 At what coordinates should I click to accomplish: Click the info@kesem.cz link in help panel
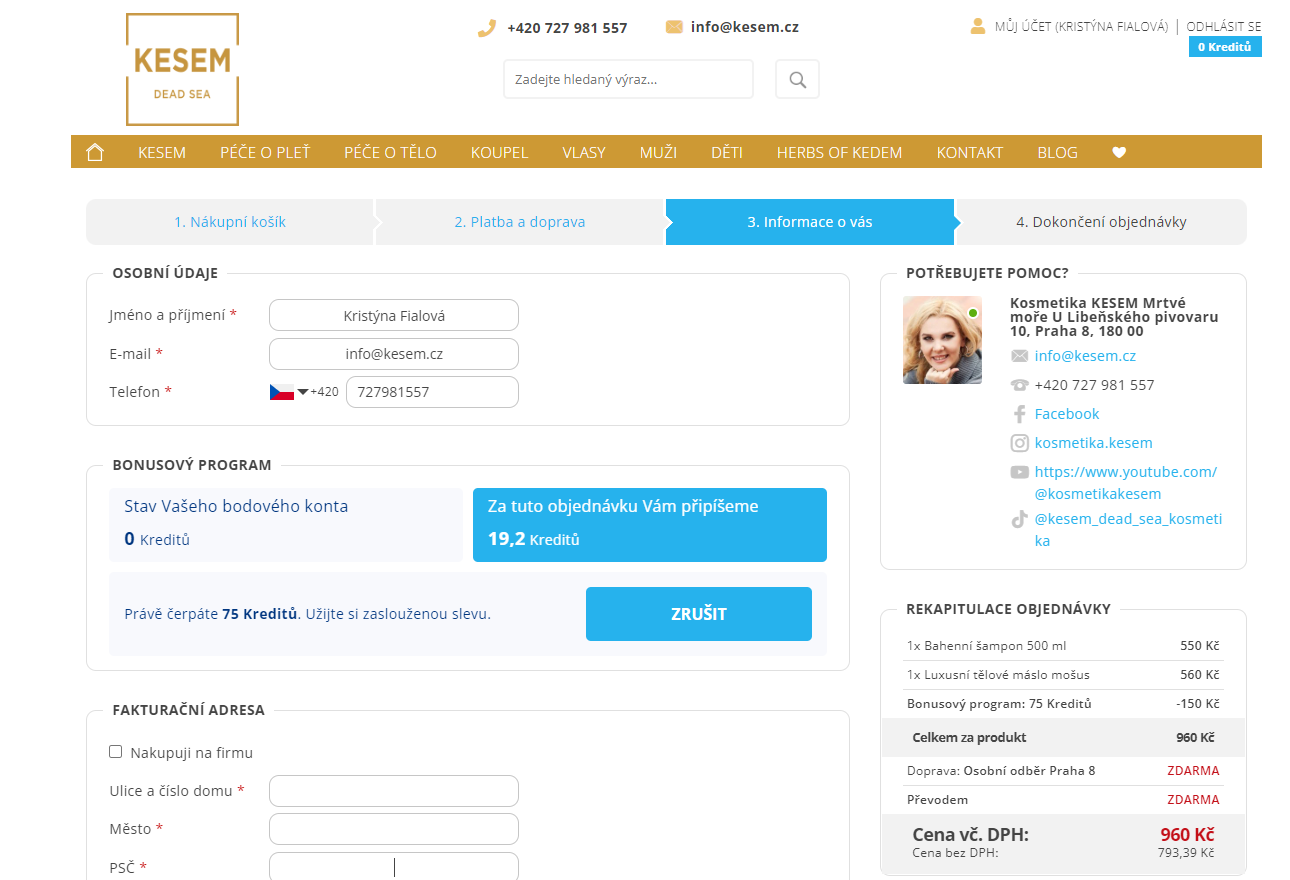point(1085,356)
